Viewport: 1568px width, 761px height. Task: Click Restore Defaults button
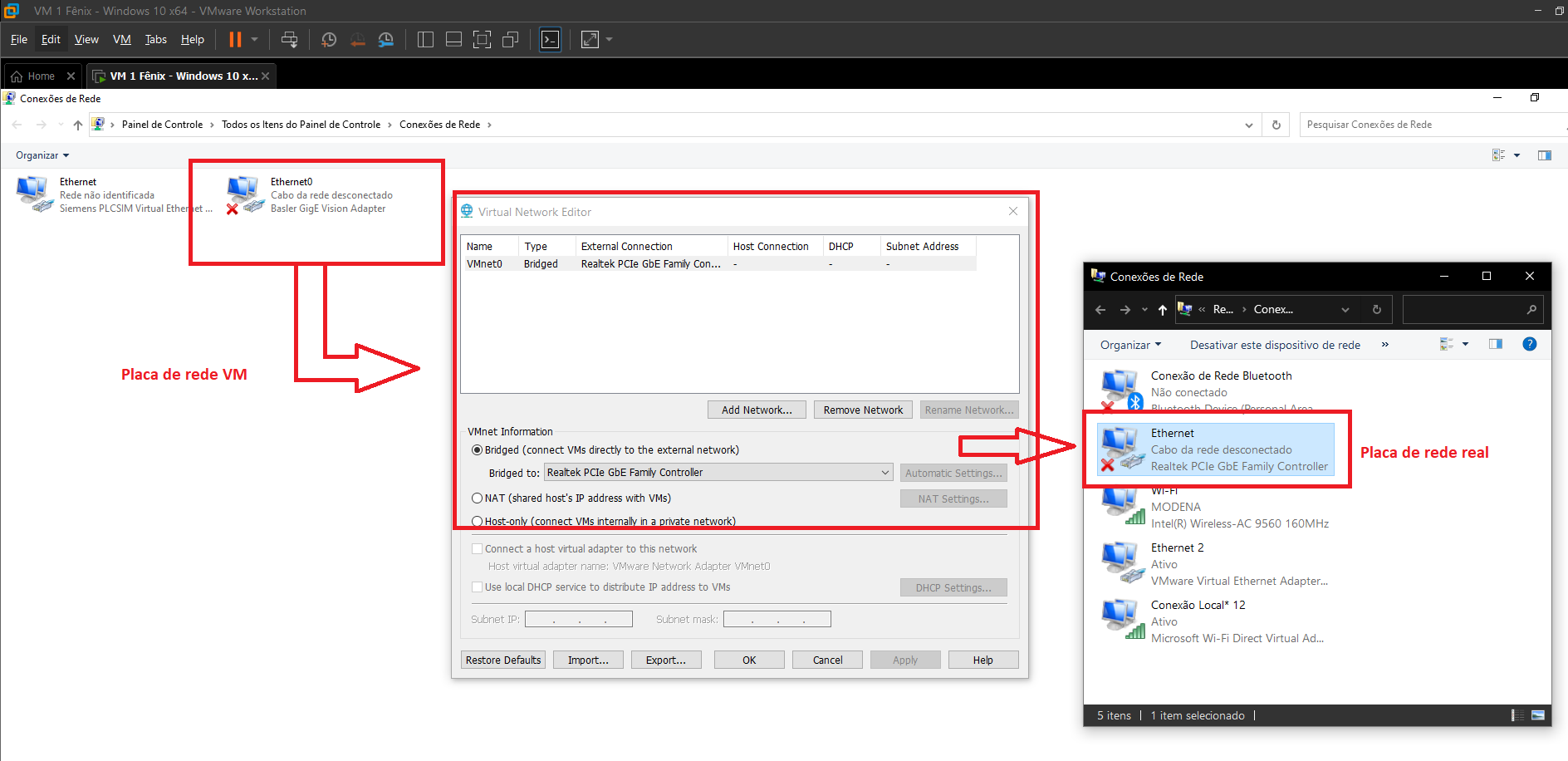click(503, 660)
